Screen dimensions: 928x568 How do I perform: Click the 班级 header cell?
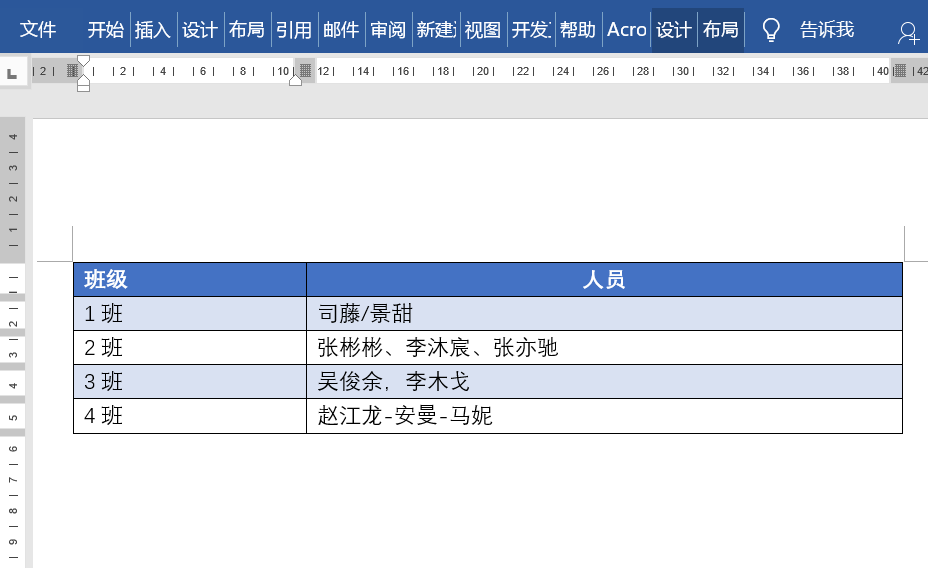(x=190, y=279)
